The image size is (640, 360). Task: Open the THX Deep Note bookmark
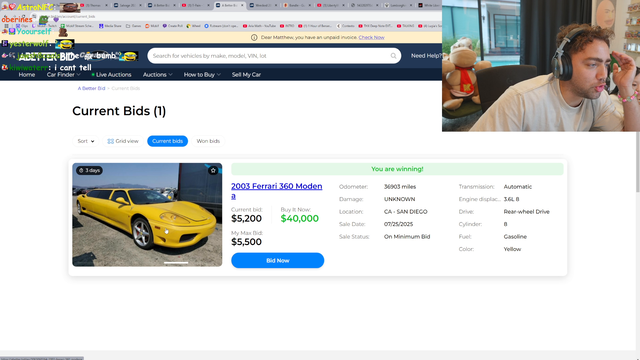point(375,26)
